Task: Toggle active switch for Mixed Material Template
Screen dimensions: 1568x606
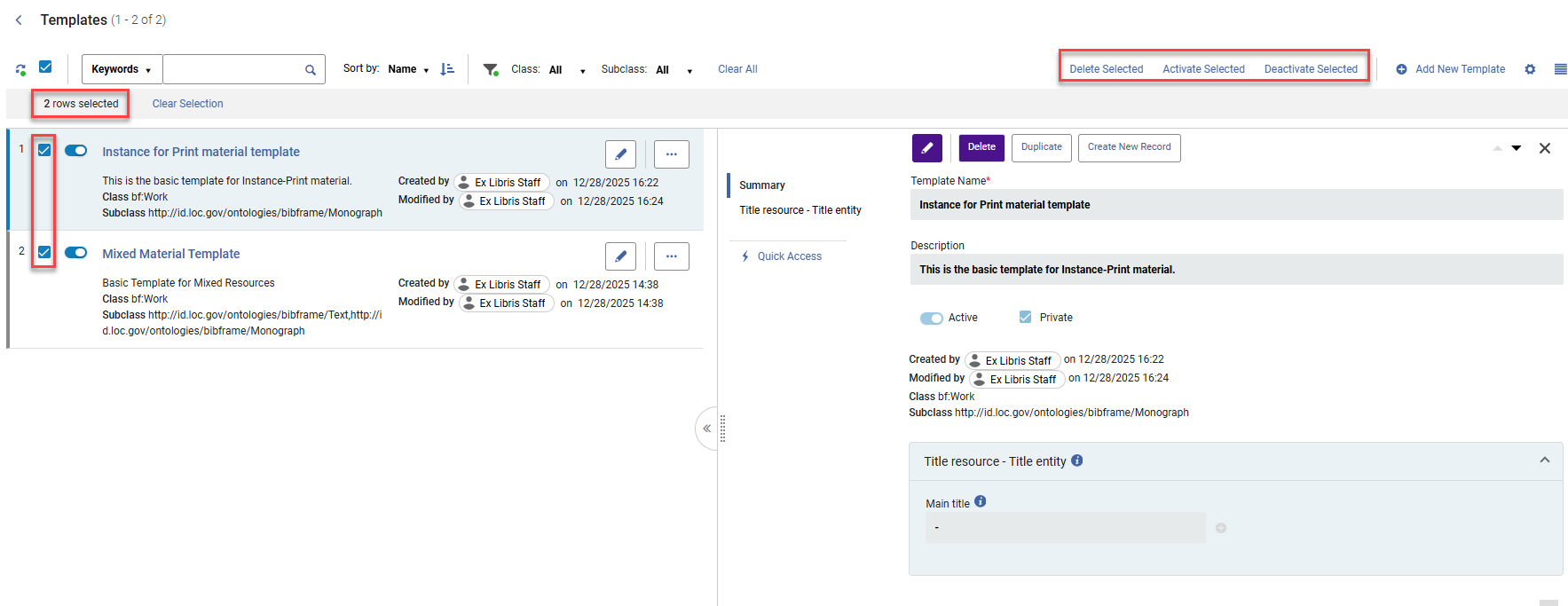Action: click(76, 253)
